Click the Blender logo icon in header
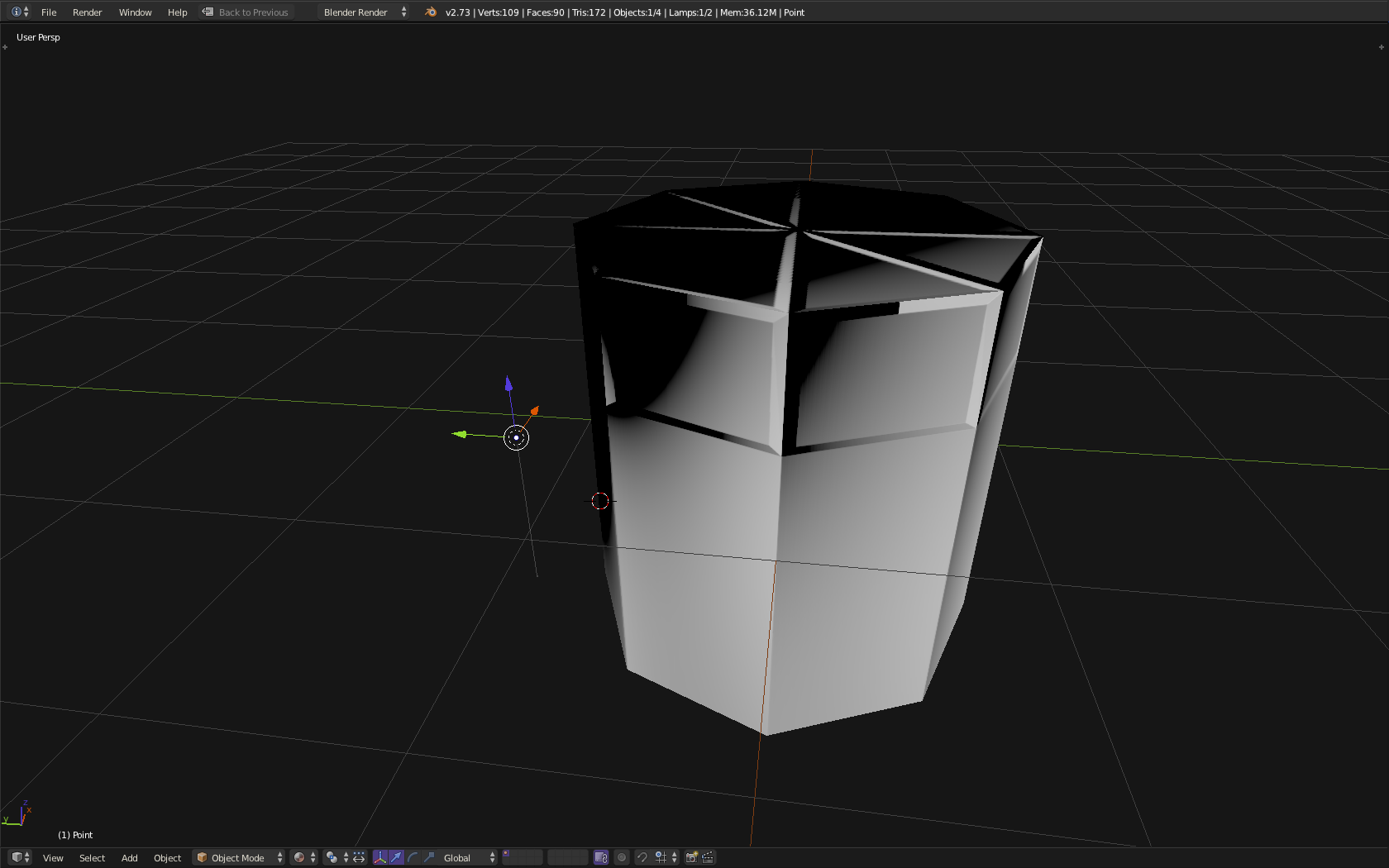The image size is (1389, 868). 430,12
